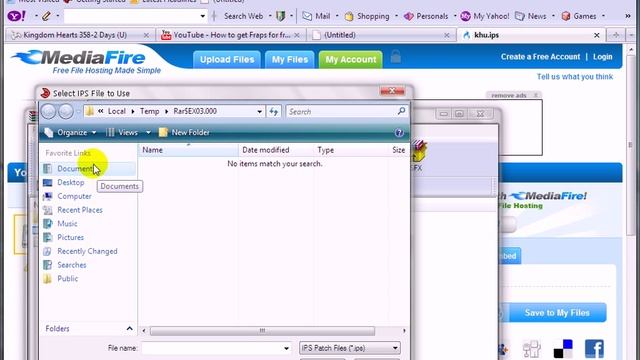Open Yahoo search box dropdown arrow
This screenshot has width=640, height=360.
point(202,16)
